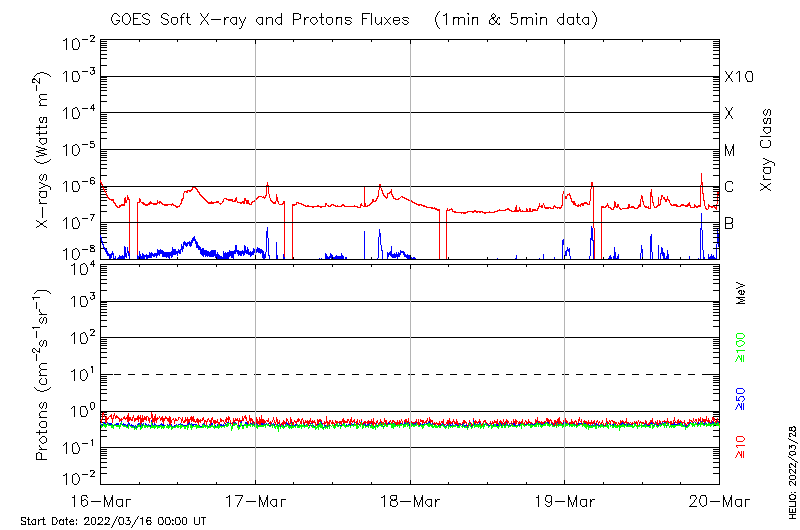Click the '(1min & 5min data)' subtitle text
The height and width of the screenshot is (530, 800).
pyautogui.click(x=516, y=19)
